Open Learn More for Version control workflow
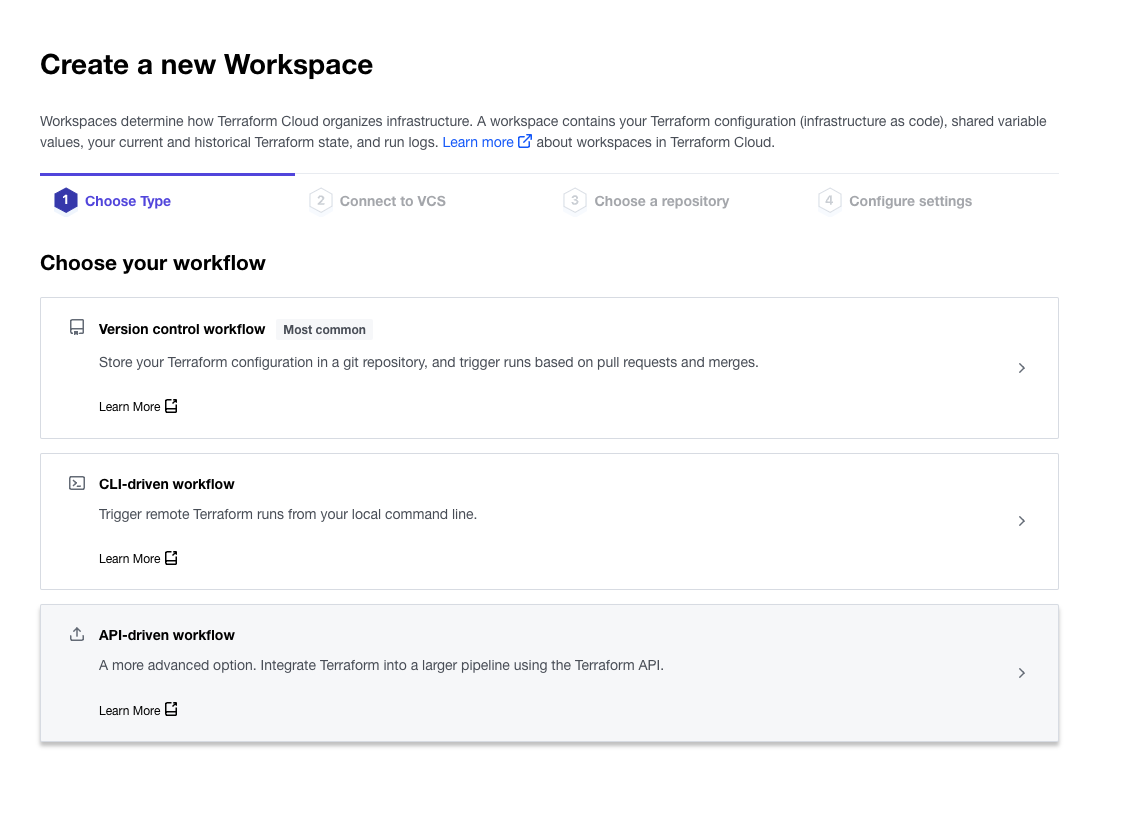Screen dimensions: 1139x832 click(x=130, y=407)
